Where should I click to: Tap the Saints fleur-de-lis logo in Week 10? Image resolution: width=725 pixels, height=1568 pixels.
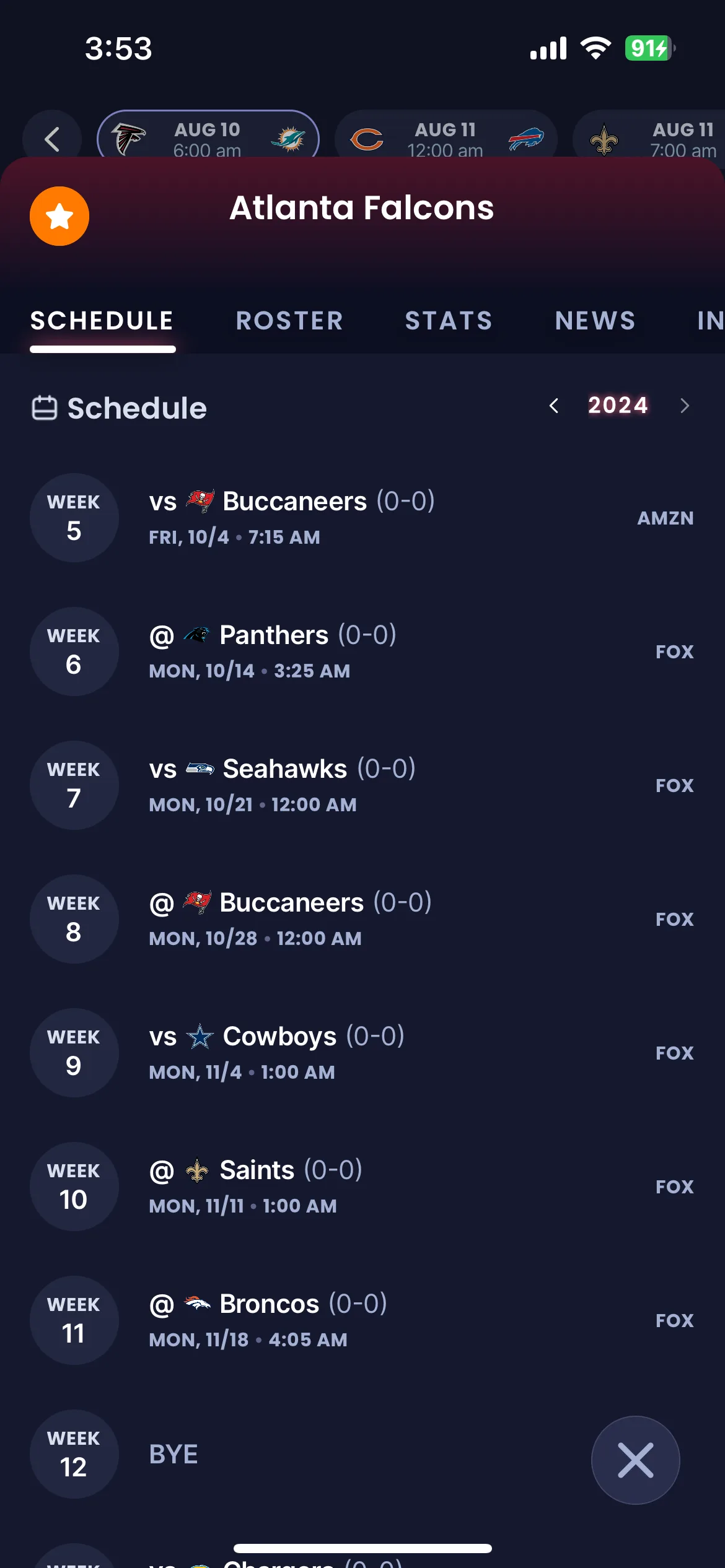197,1170
